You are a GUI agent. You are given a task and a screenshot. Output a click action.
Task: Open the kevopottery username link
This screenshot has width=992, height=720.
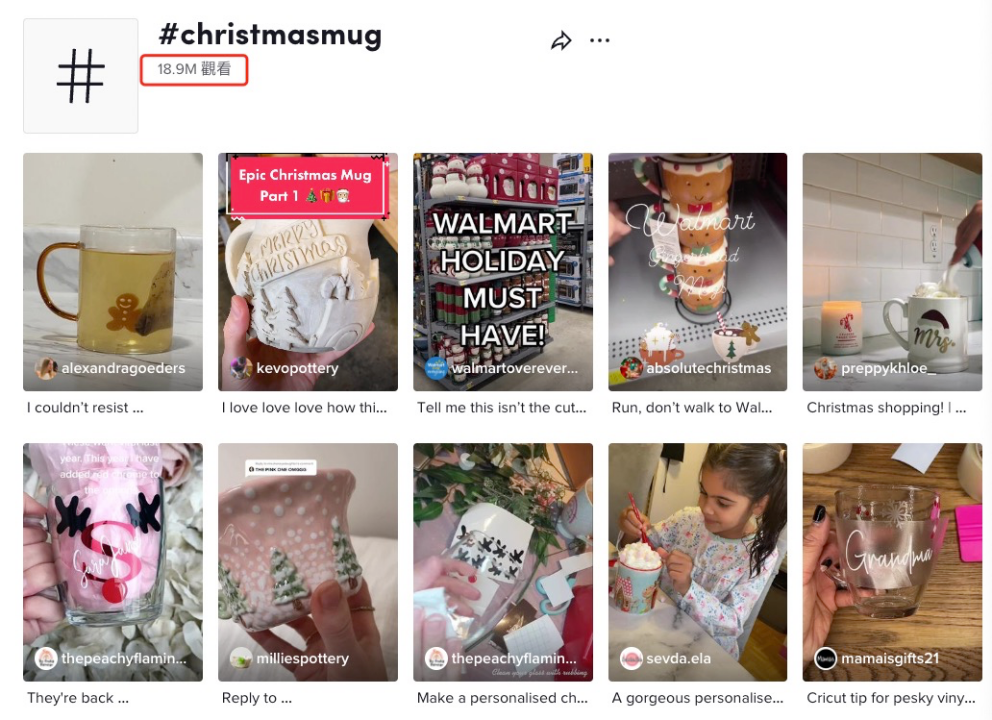pos(297,368)
